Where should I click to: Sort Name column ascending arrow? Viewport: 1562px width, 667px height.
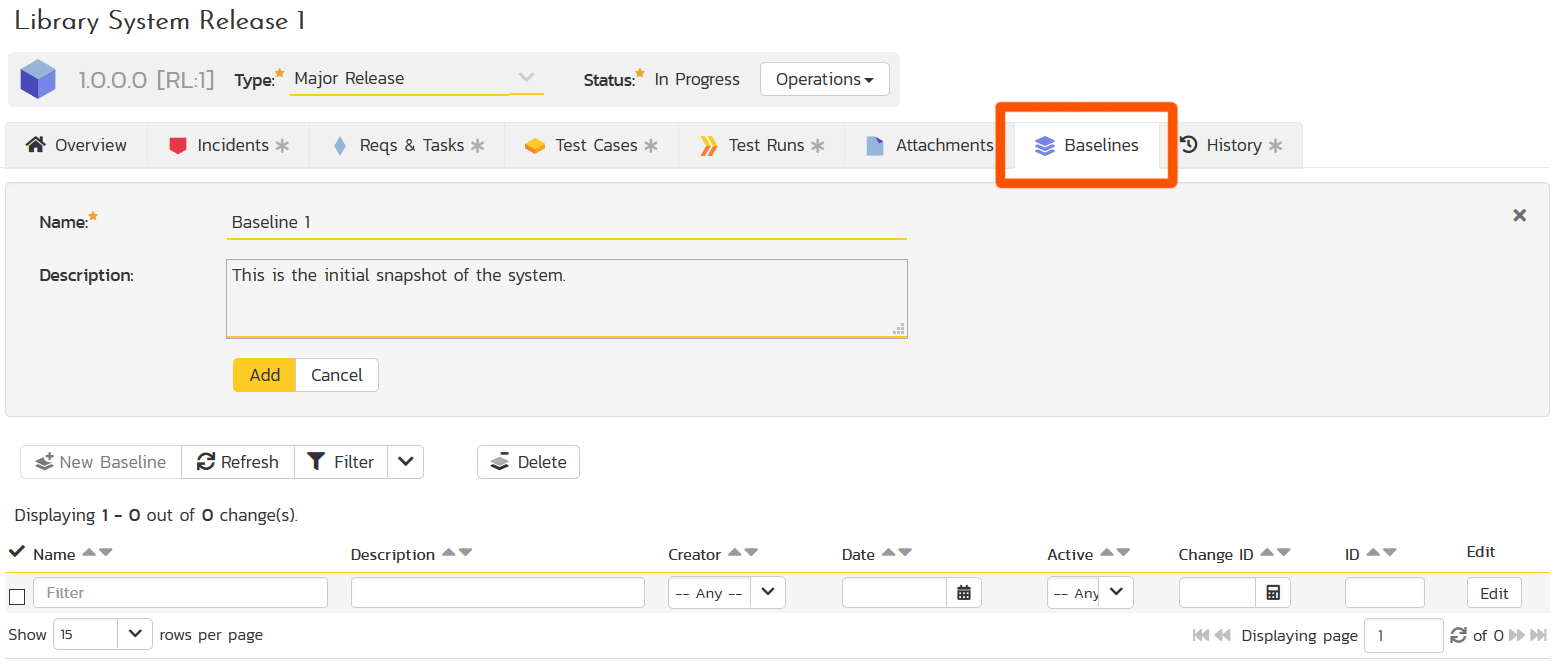(89, 553)
